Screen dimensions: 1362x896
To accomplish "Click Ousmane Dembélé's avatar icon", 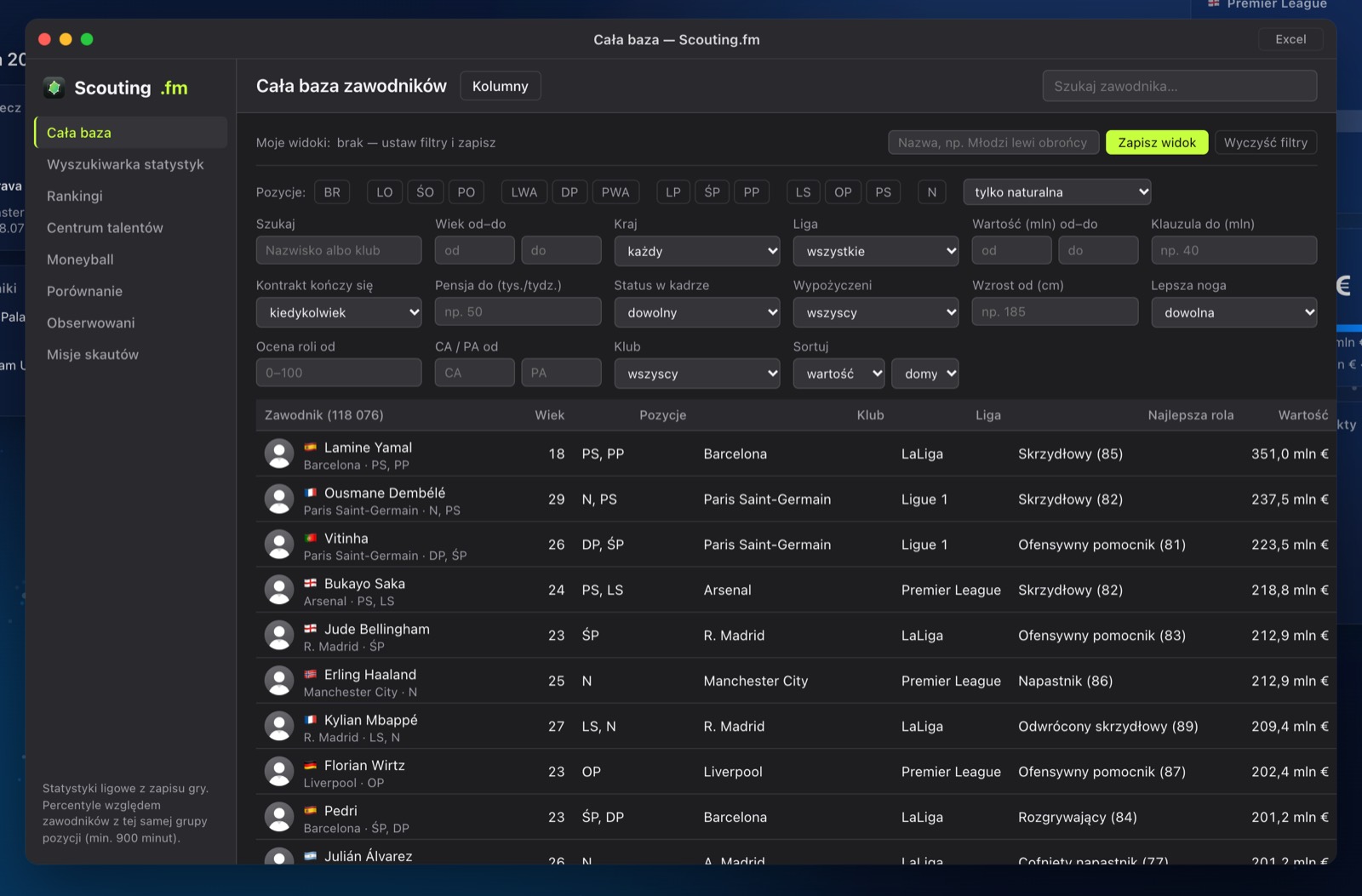I will tap(279, 499).
